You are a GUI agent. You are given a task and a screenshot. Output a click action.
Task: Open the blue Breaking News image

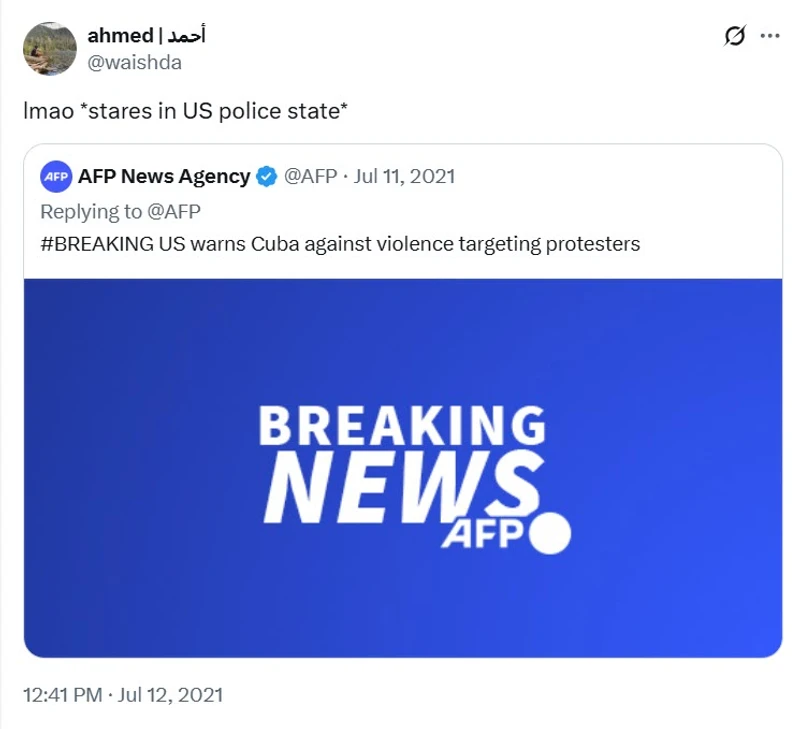coord(403,600)
